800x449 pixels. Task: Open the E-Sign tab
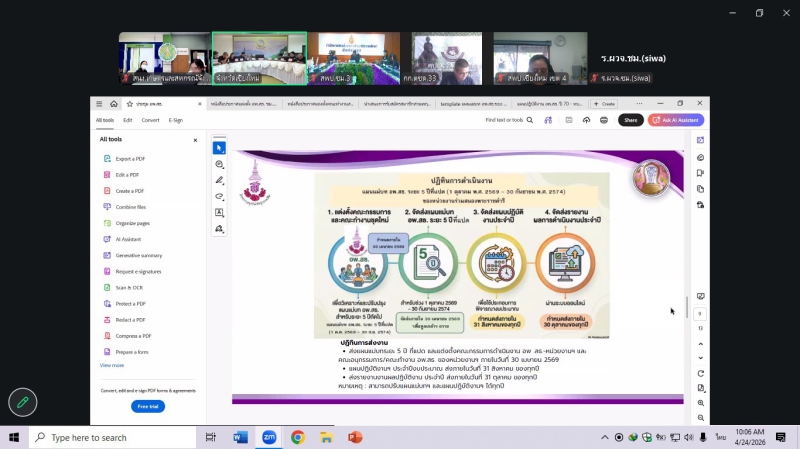pos(176,120)
